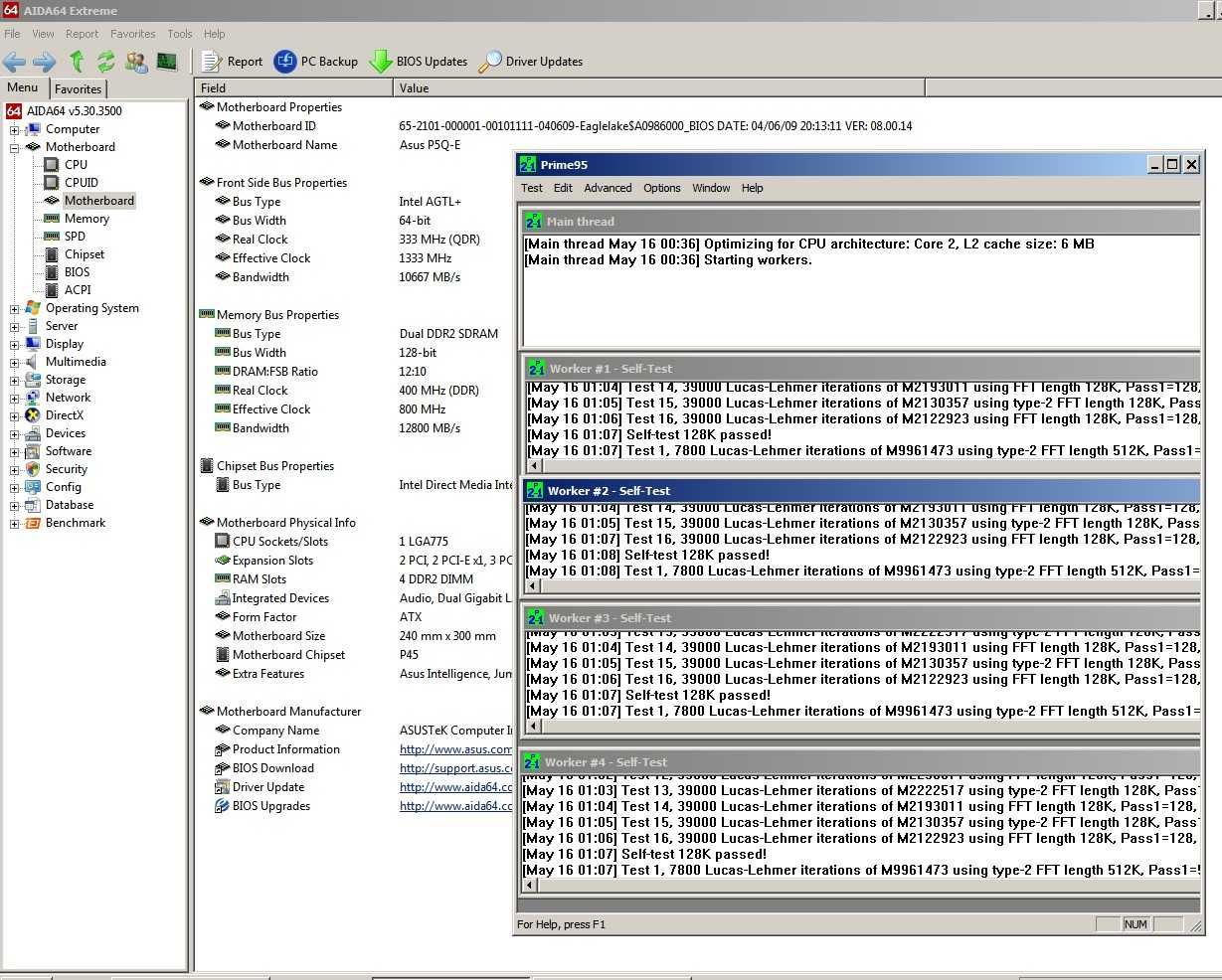The image size is (1222, 980).
Task: Switch to the Favorites tab
Action: (x=78, y=88)
